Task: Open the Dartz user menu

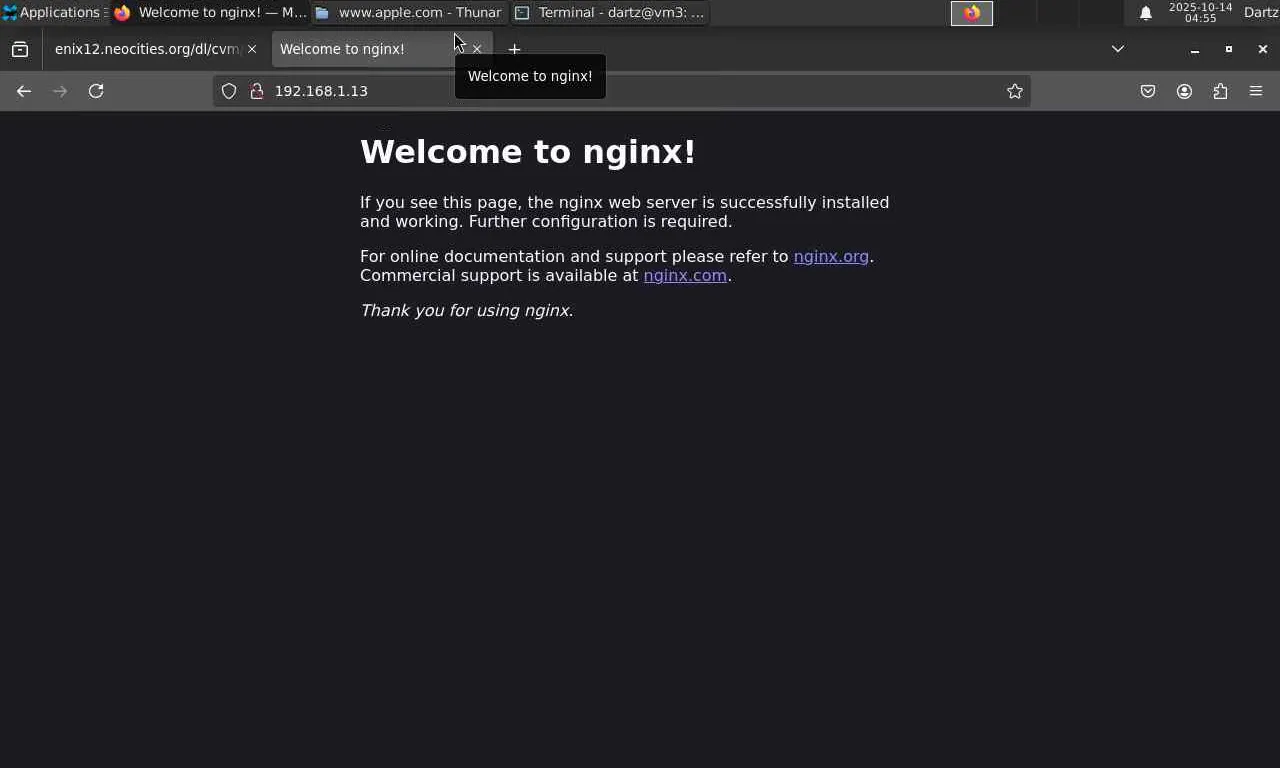Action: (x=1261, y=13)
